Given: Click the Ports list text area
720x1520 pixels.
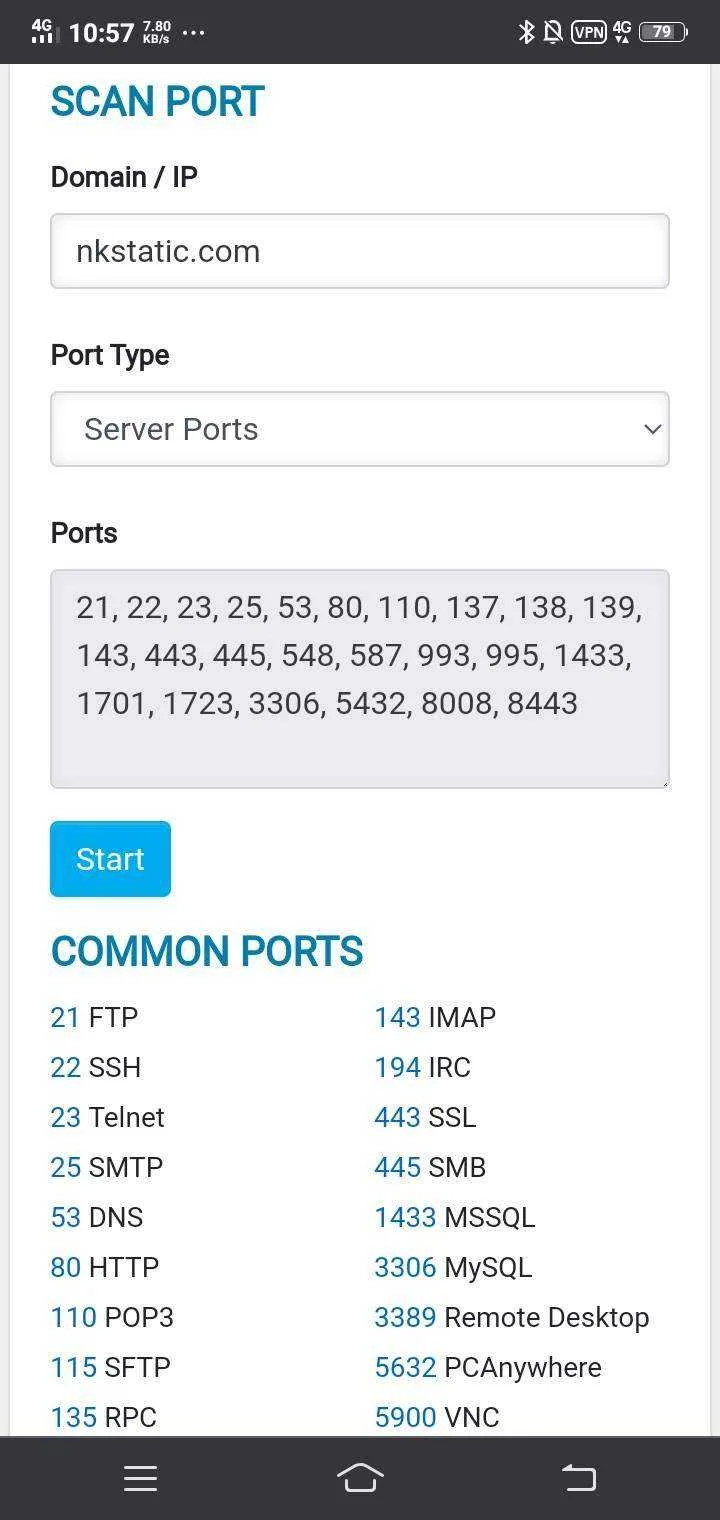Looking at the screenshot, I should tap(360, 679).
